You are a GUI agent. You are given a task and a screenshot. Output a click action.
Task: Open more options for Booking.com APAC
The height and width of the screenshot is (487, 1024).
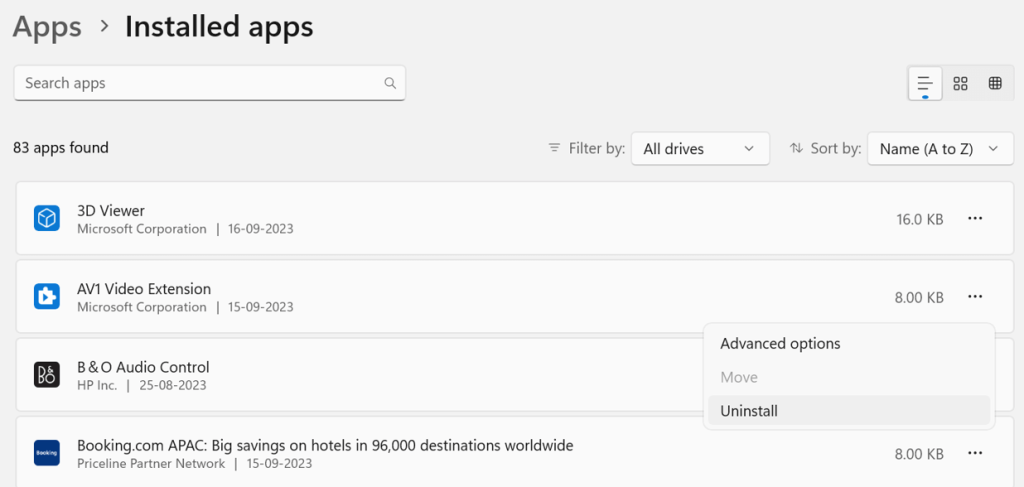click(975, 453)
